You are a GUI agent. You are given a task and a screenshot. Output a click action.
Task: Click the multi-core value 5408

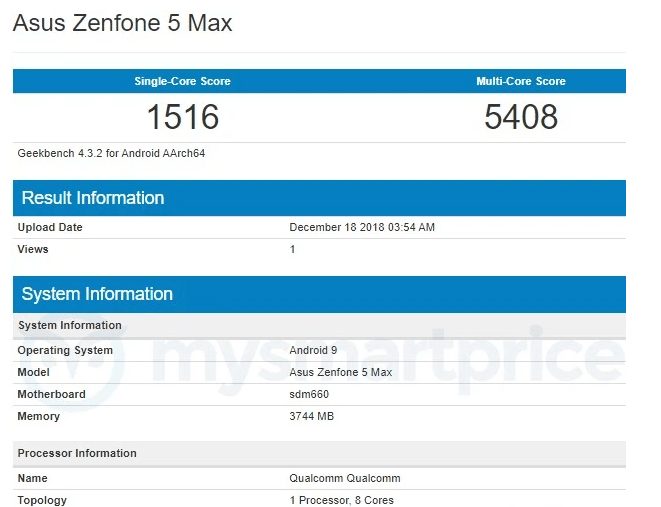[521, 117]
